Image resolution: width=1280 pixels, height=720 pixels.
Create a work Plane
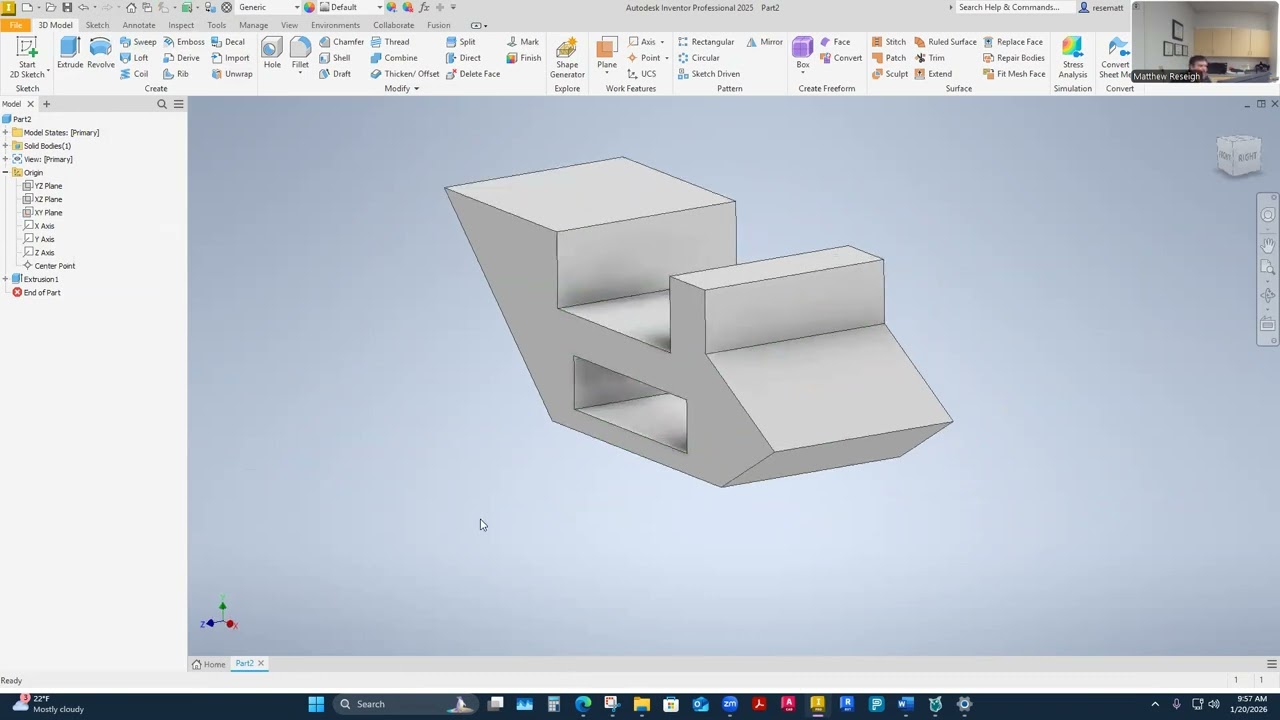pyautogui.click(x=607, y=53)
